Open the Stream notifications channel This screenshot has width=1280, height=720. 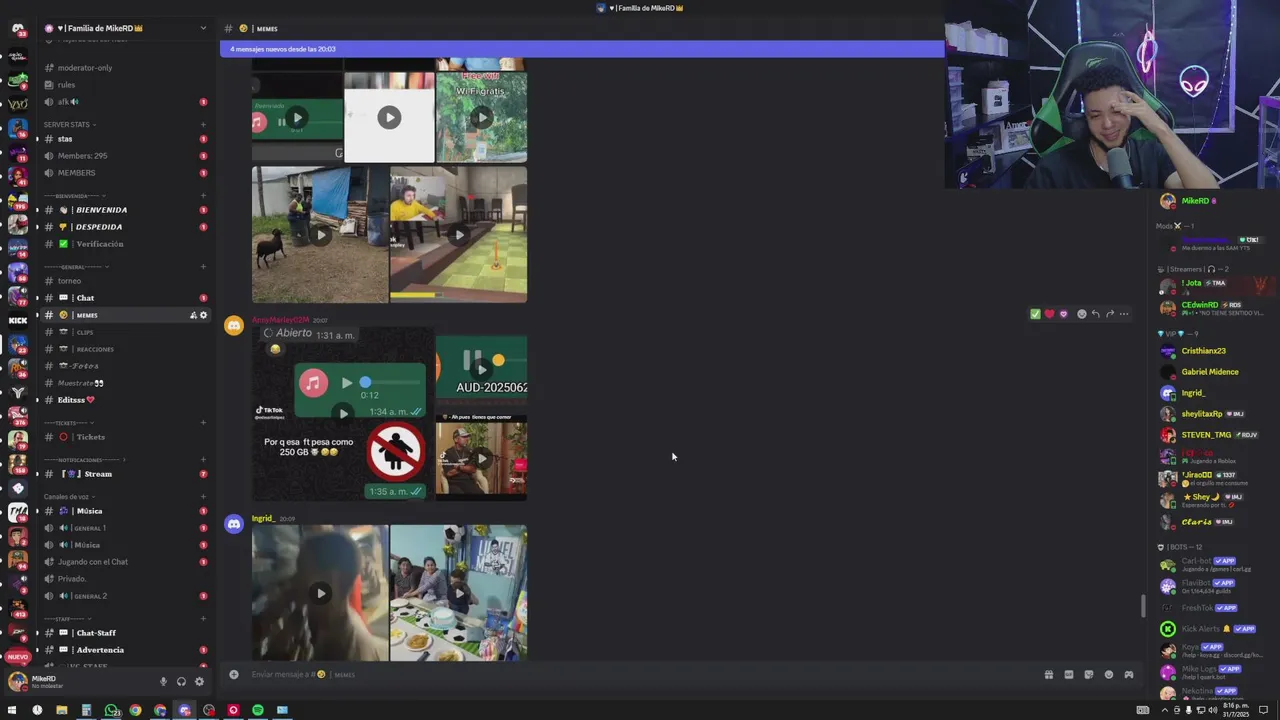[124, 474]
